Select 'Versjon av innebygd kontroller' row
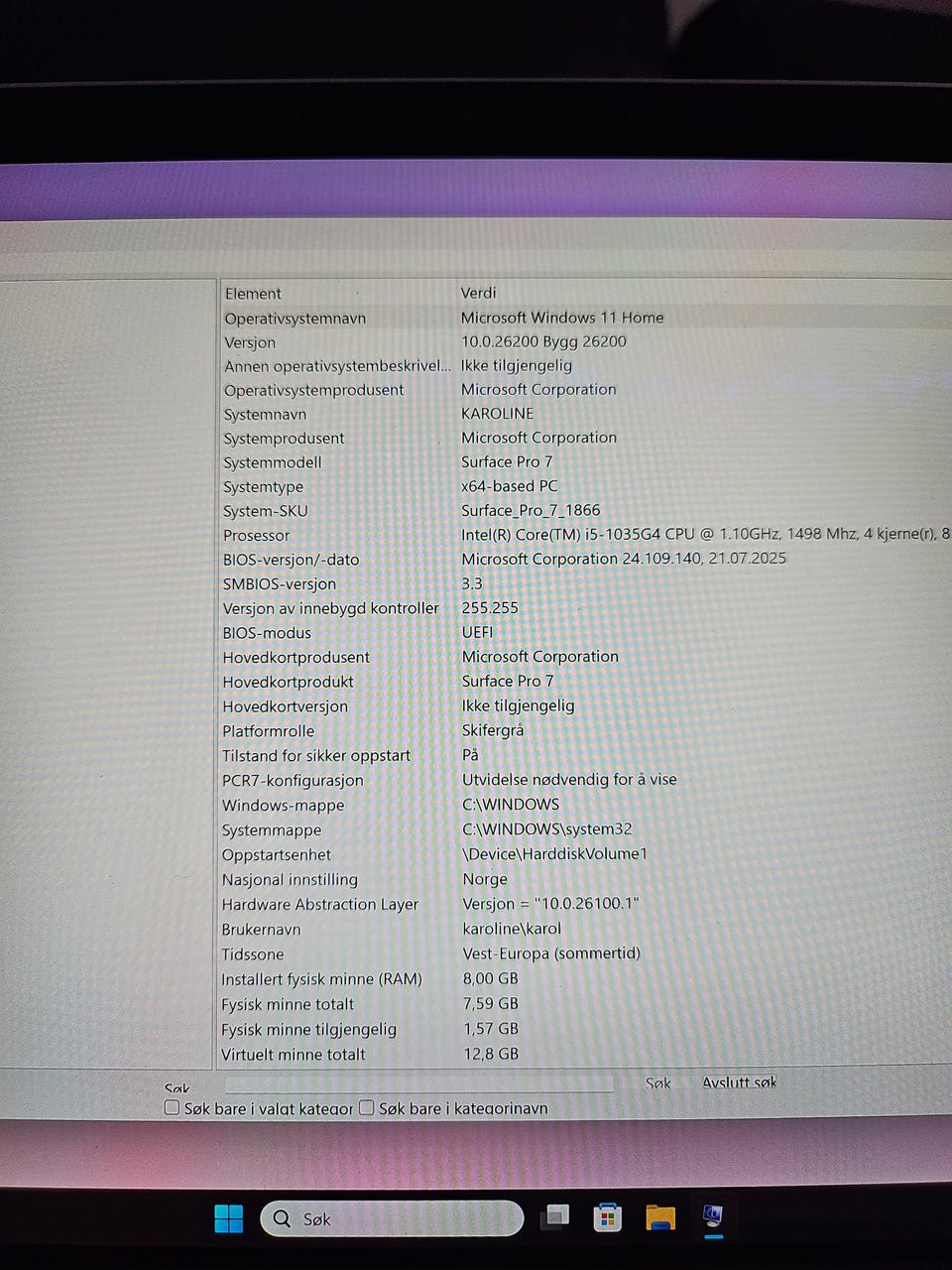This screenshot has height=1270, width=952. coord(586,608)
